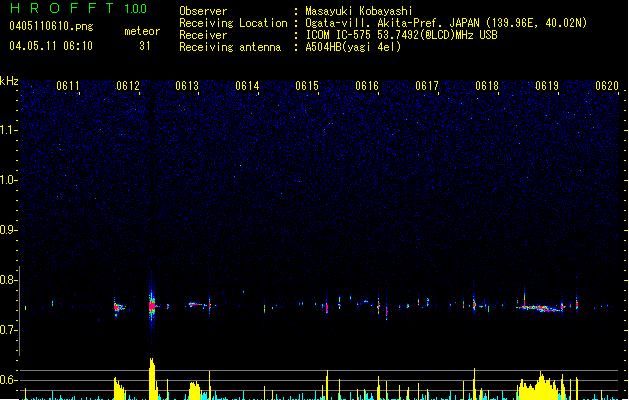Click the date stamp 04.05.11 06:10

click(x=51, y=46)
